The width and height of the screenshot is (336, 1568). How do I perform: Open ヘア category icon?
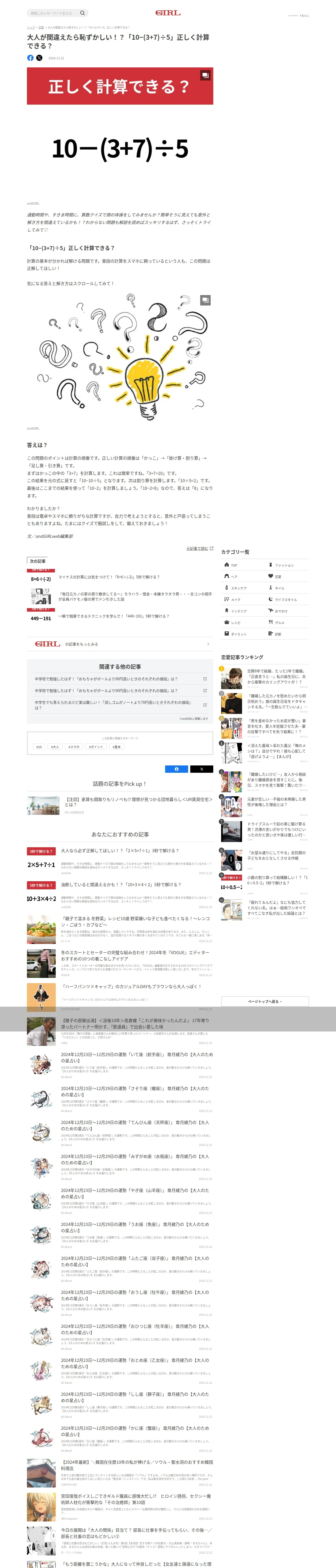pos(227,577)
